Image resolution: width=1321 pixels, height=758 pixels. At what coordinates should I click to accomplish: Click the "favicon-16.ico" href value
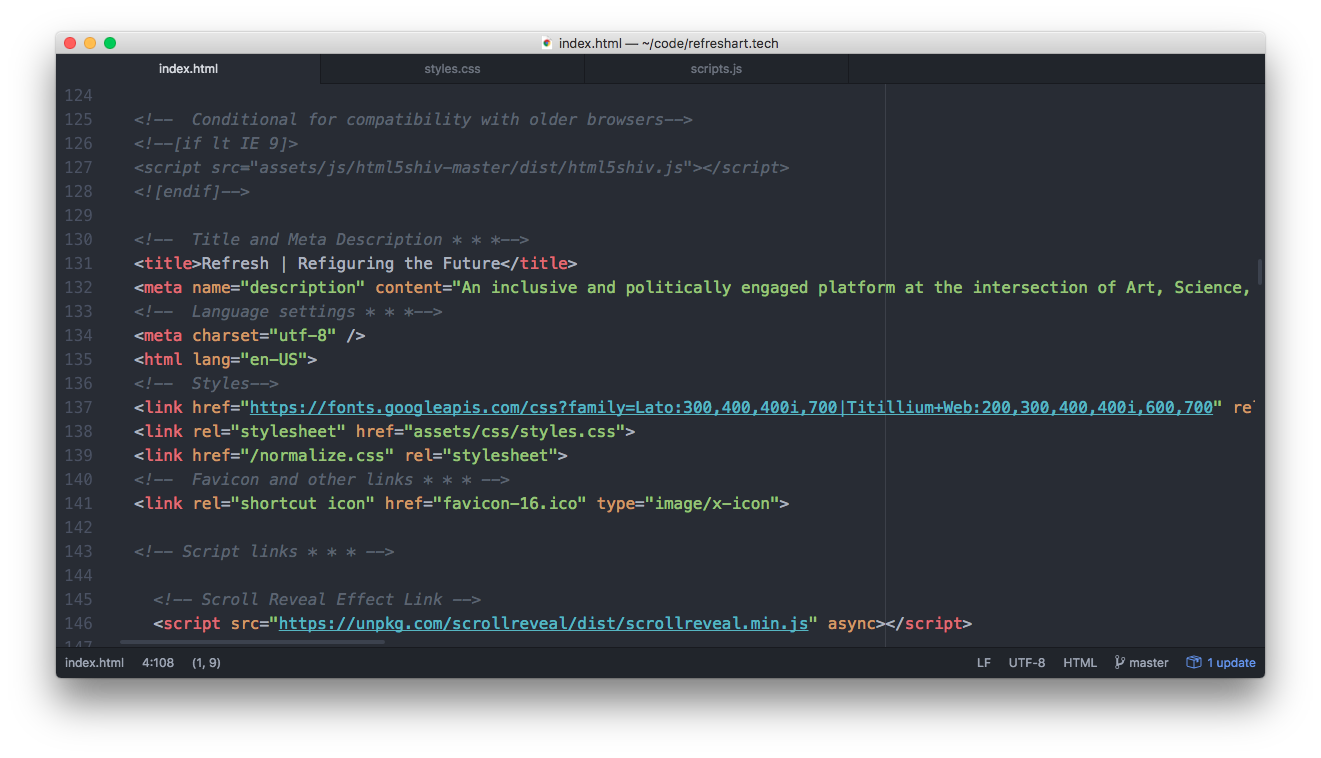pyautogui.click(x=509, y=503)
